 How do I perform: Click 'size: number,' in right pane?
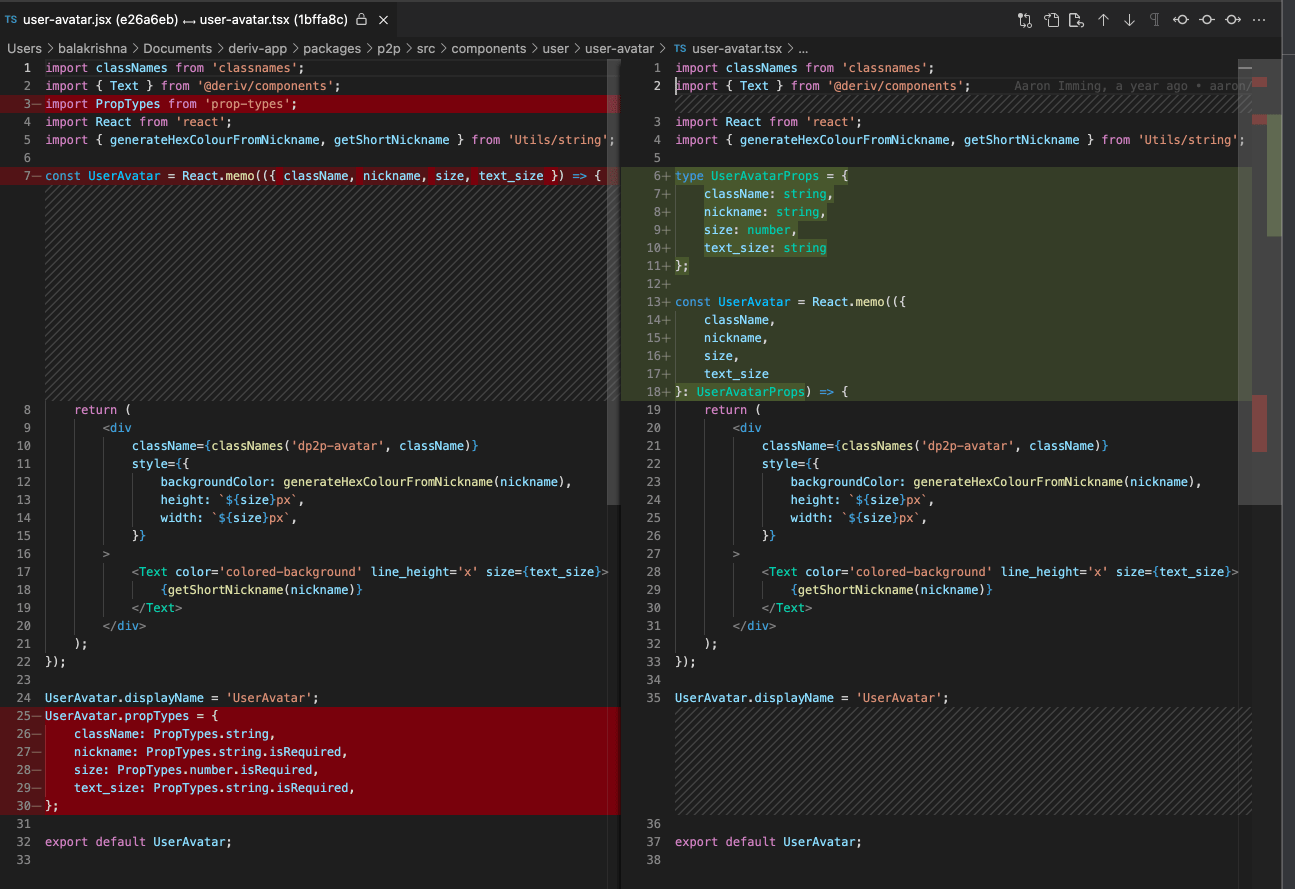pyautogui.click(x=751, y=230)
